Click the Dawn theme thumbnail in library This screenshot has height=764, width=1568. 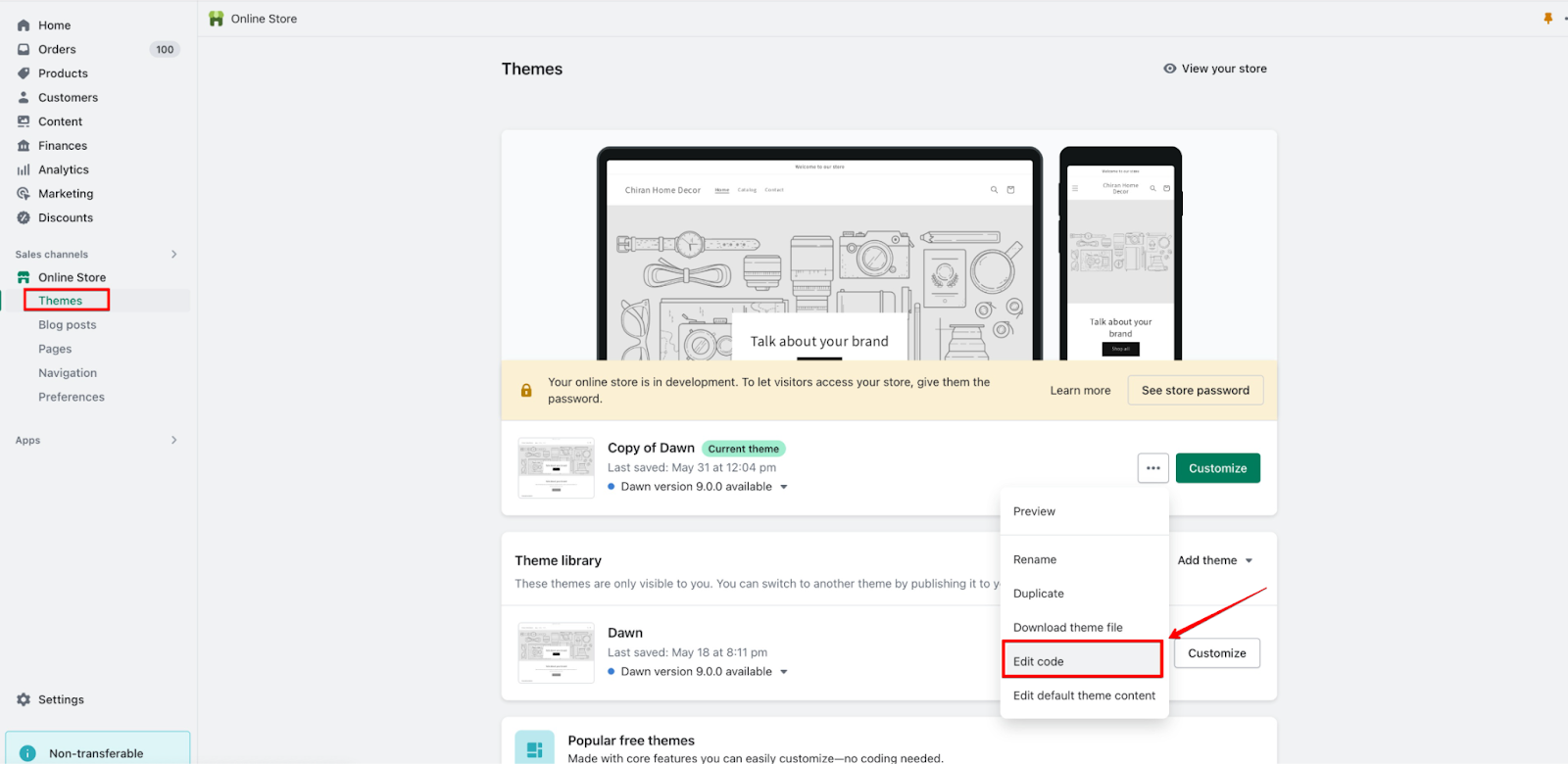click(556, 652)
